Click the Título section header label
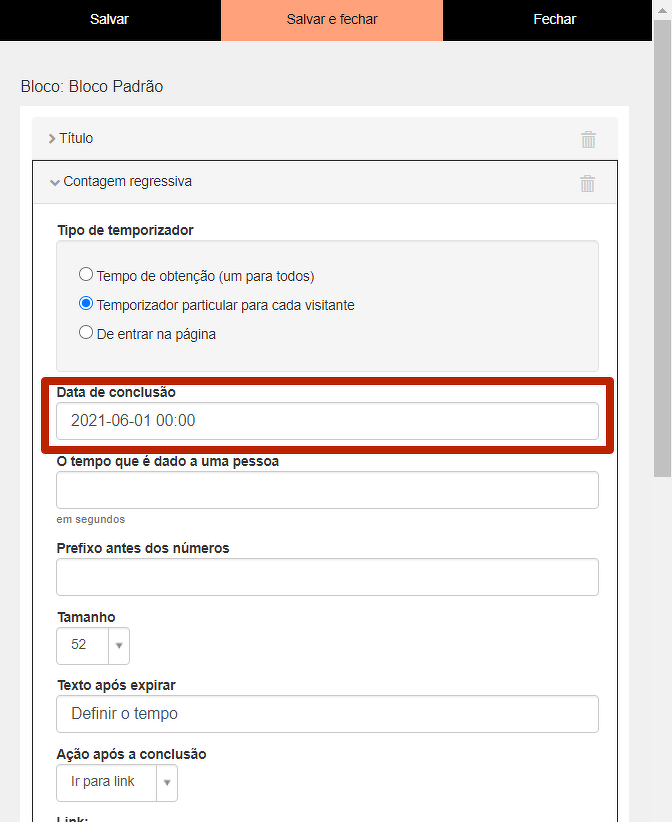 tap(76, 139)
